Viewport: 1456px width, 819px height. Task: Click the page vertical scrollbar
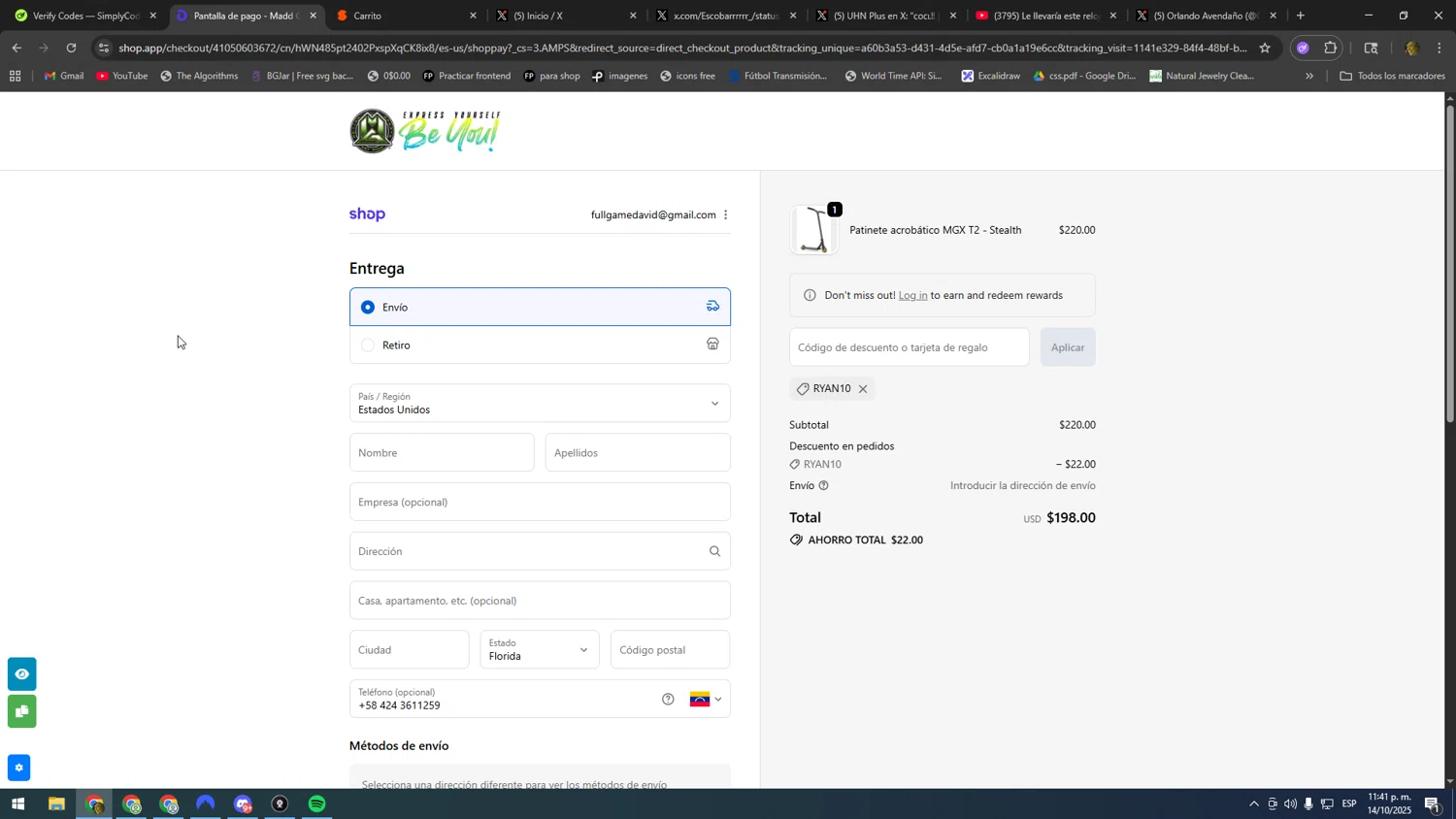pos(1450,262)
